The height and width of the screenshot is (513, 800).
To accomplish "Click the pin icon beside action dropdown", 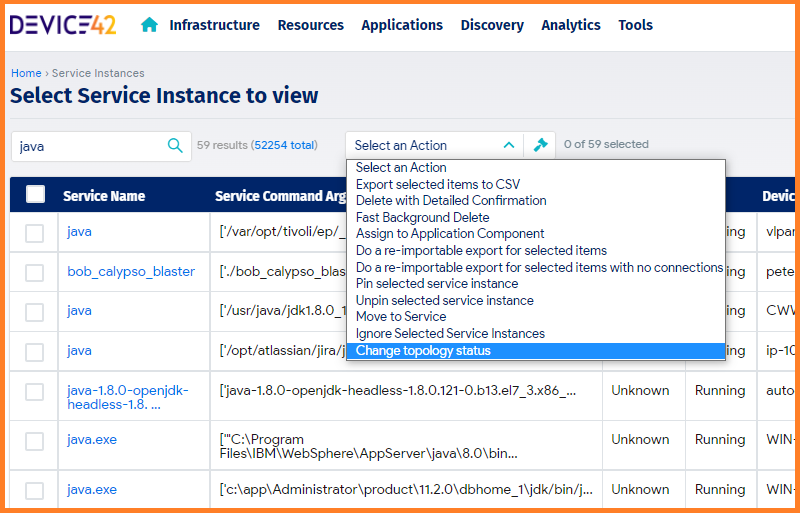I will coord(541,145).
